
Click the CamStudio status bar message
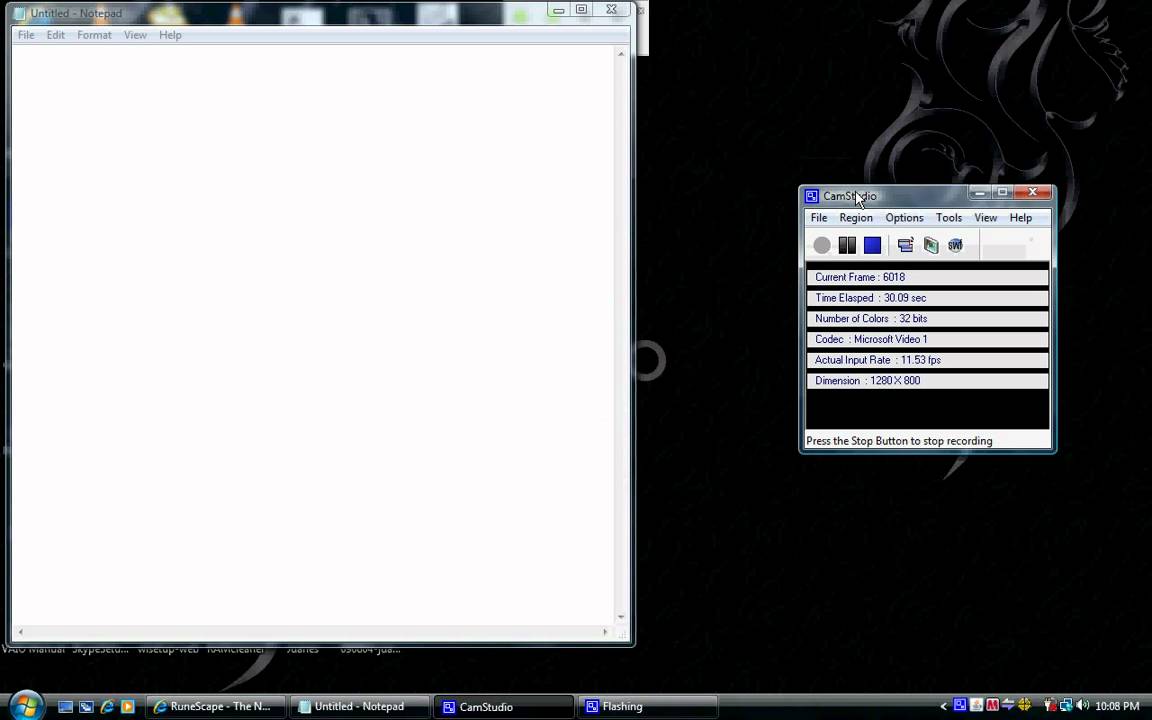899,441
